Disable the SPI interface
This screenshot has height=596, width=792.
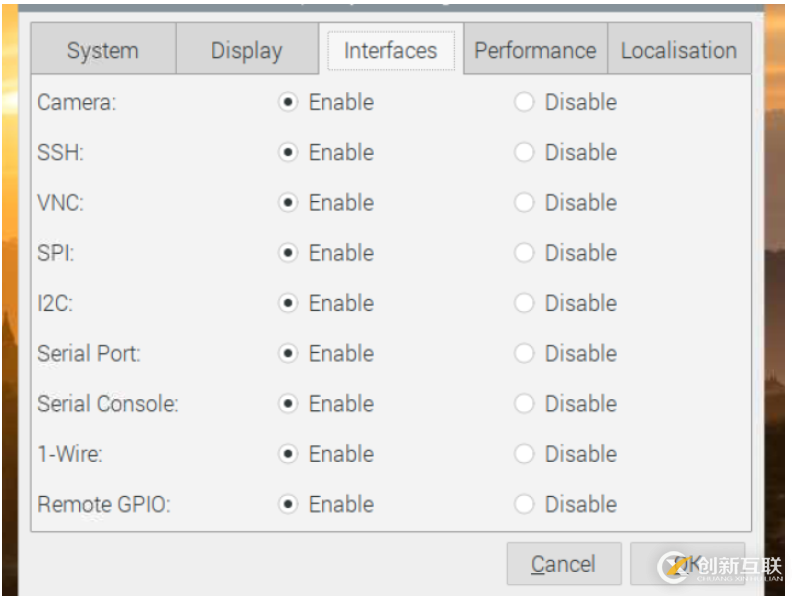click(x=524, y=253)
